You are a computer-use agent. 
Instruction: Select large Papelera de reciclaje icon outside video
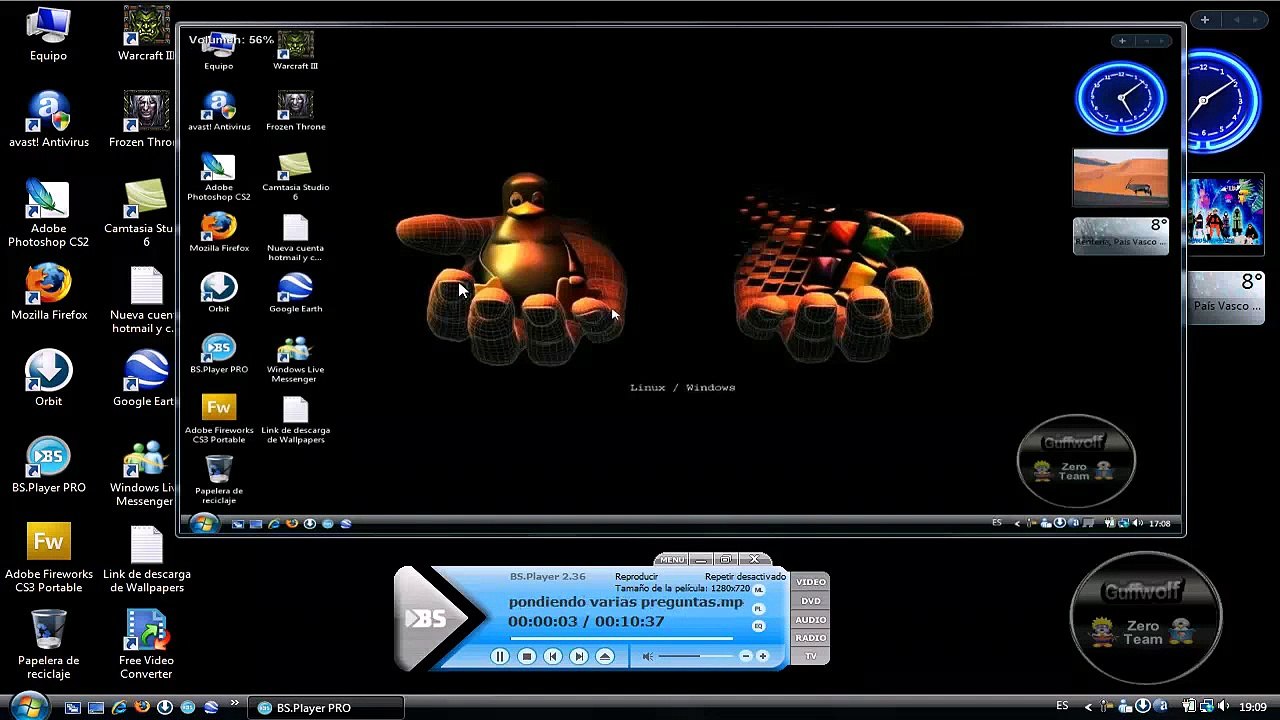point(48,645)
